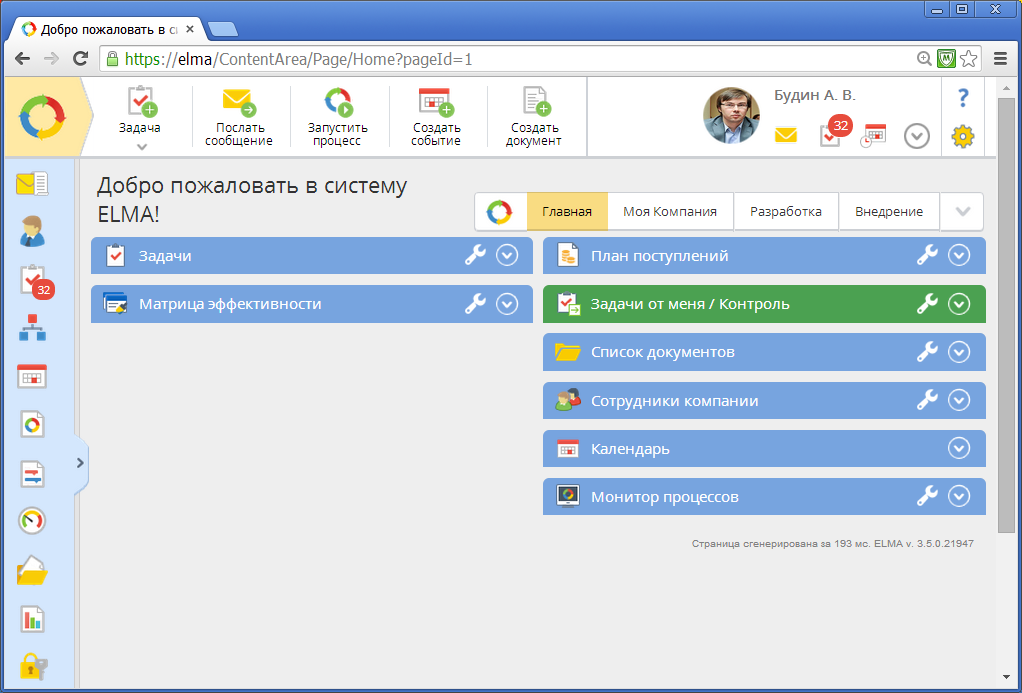1022x693 pixels.
Task: Click the green shield extension icon
Action: coord(946,59)
